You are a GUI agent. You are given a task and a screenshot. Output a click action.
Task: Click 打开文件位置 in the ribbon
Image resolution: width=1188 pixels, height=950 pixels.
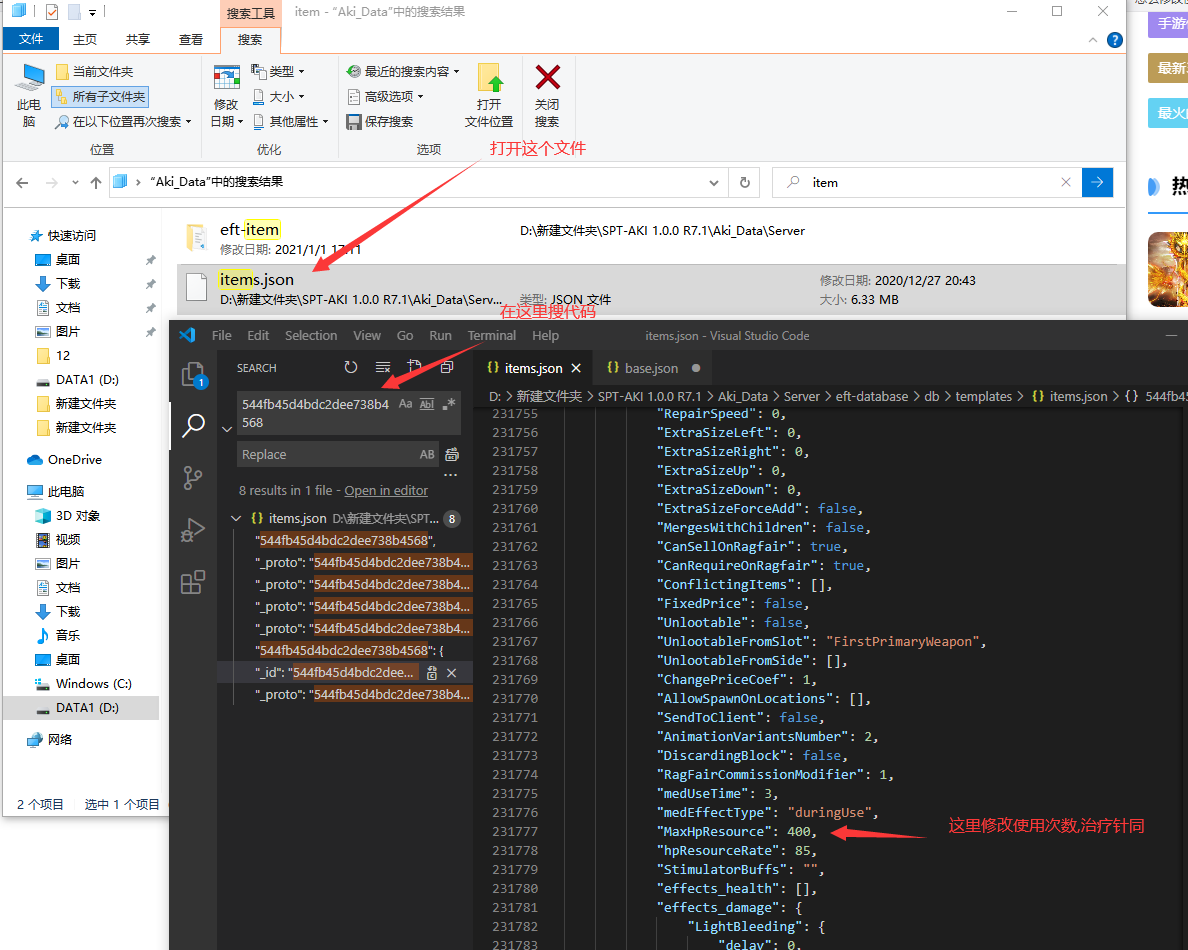[489, 96]
